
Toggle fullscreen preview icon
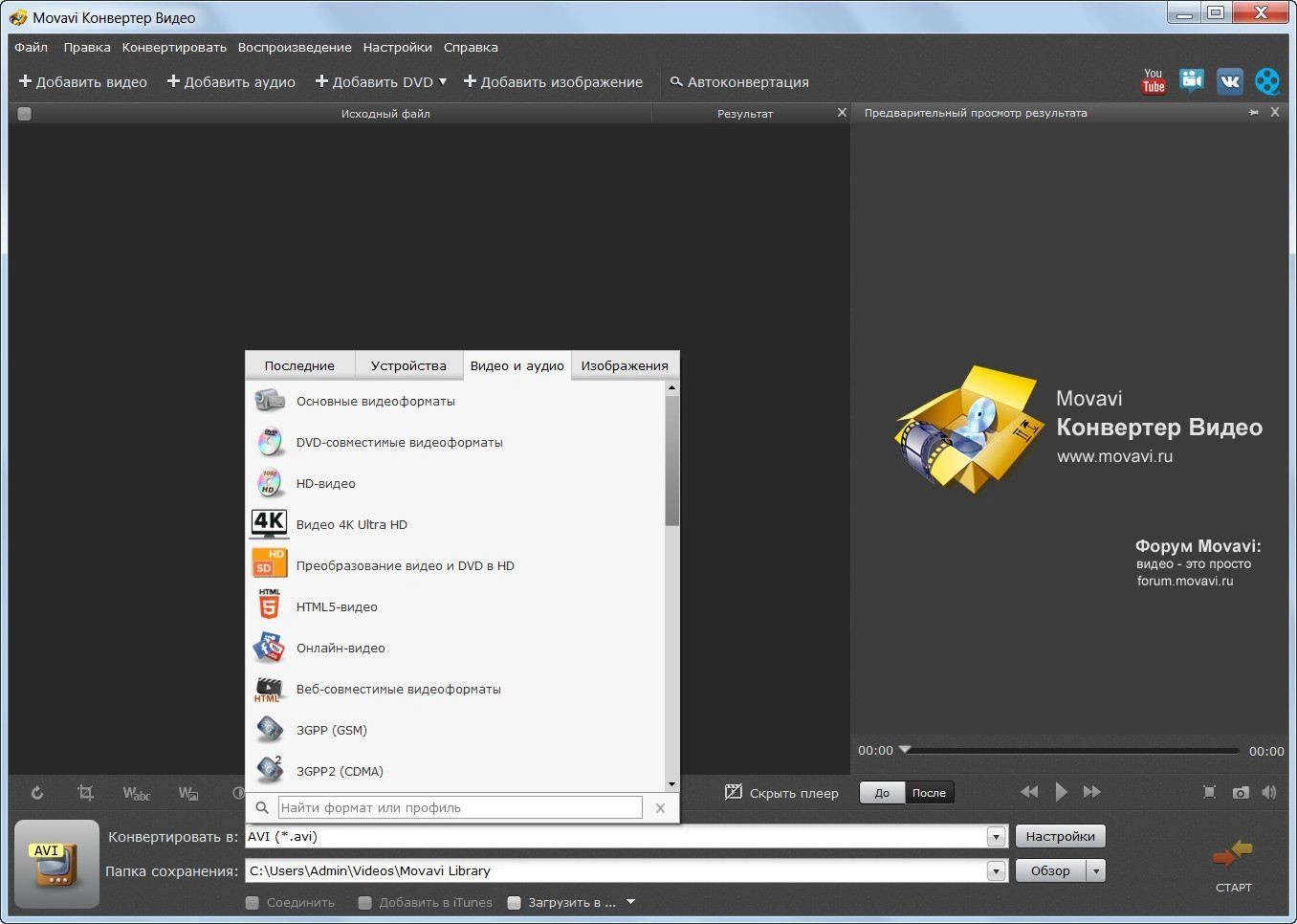click(x=1209, y=792)
